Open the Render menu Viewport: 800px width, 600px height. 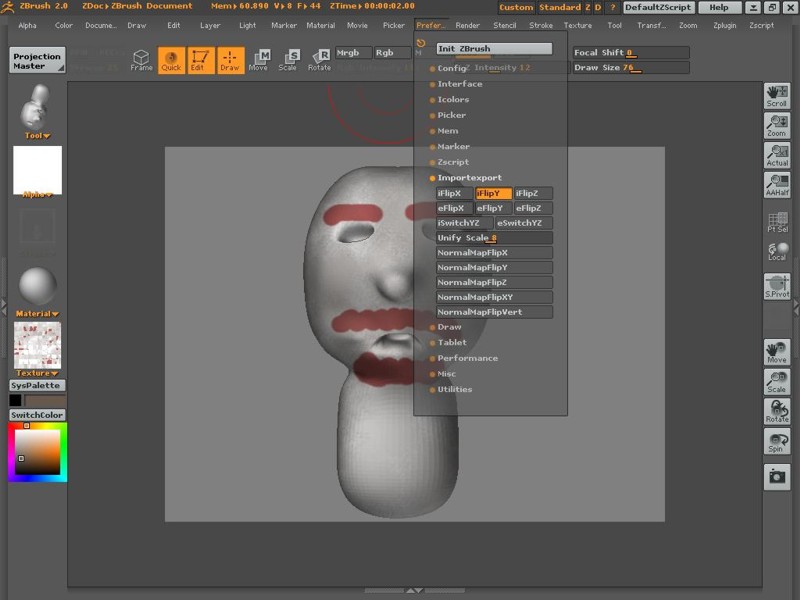pos(467,25)
